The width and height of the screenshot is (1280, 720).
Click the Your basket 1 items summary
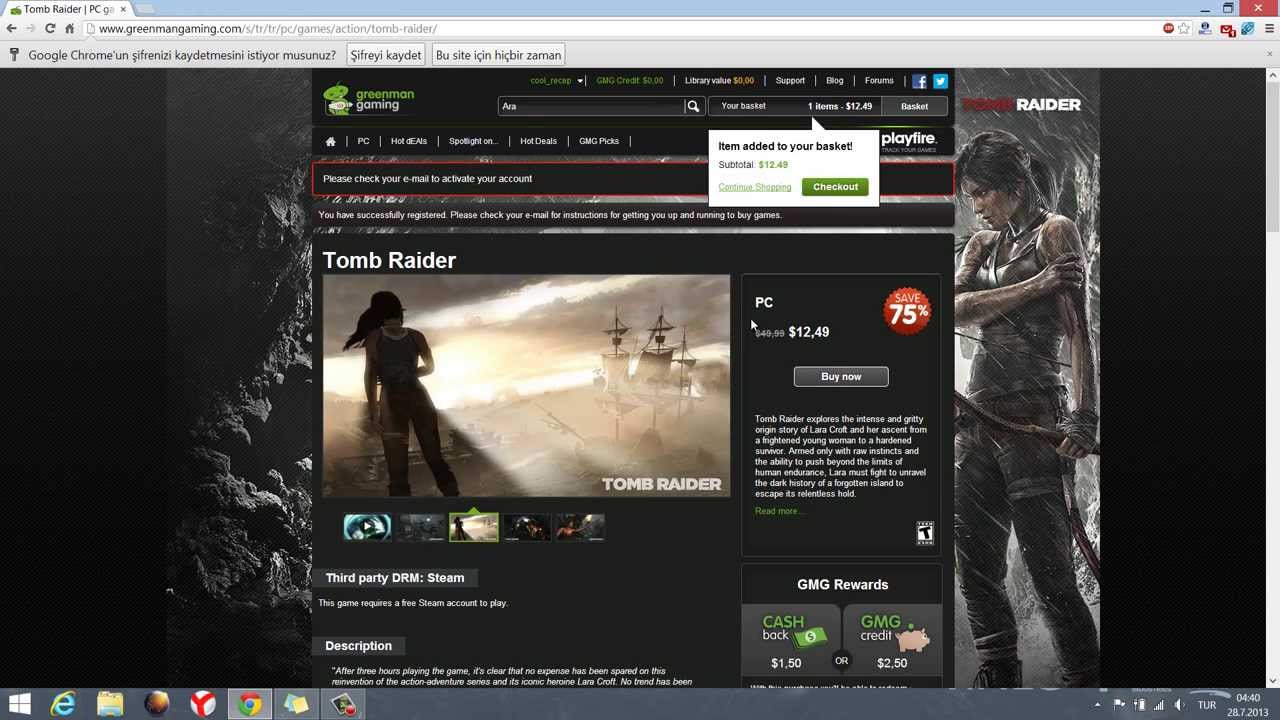(x=796, y=106)
